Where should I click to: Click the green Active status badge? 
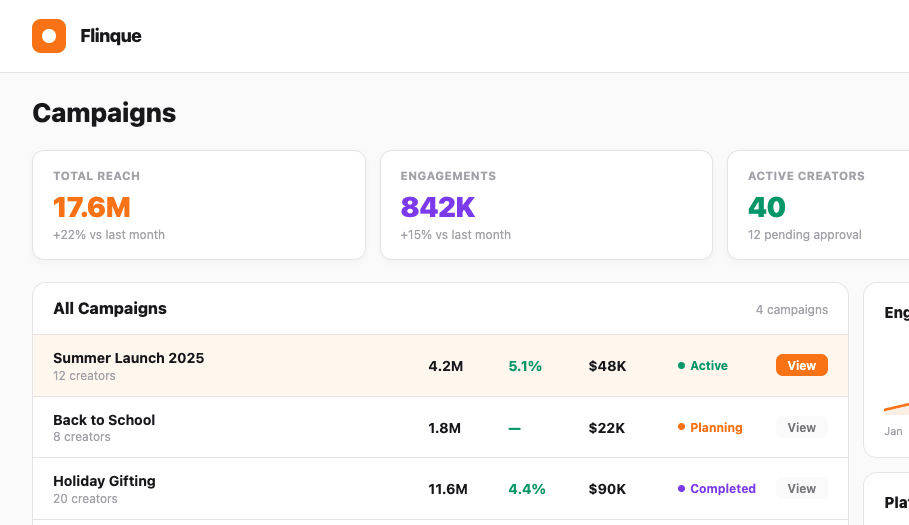[x=703, y=366]
